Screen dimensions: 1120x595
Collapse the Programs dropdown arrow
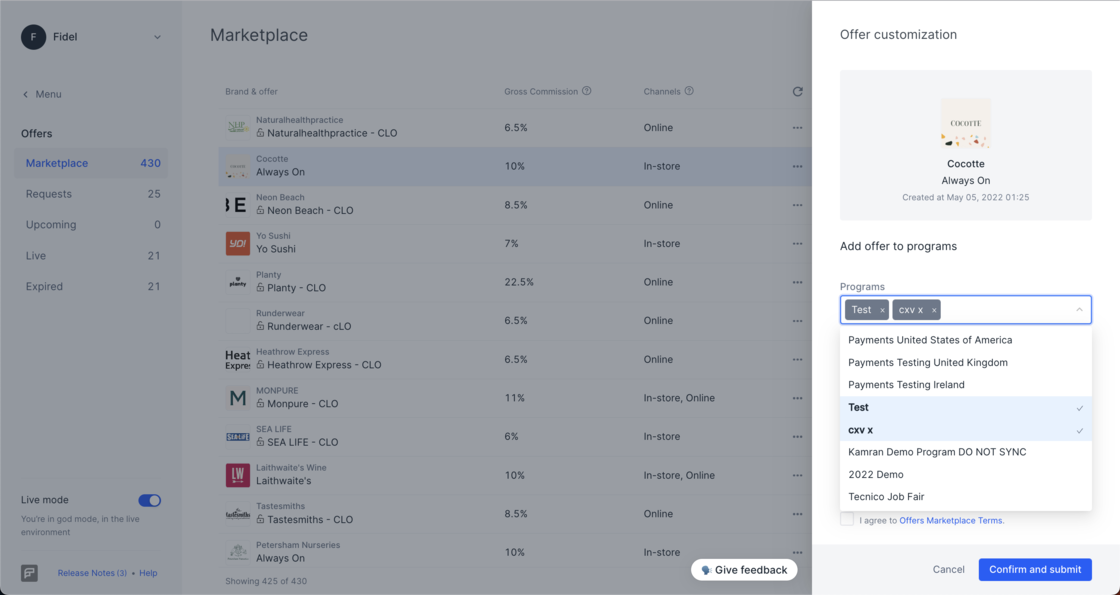[x=1079, y=310]
